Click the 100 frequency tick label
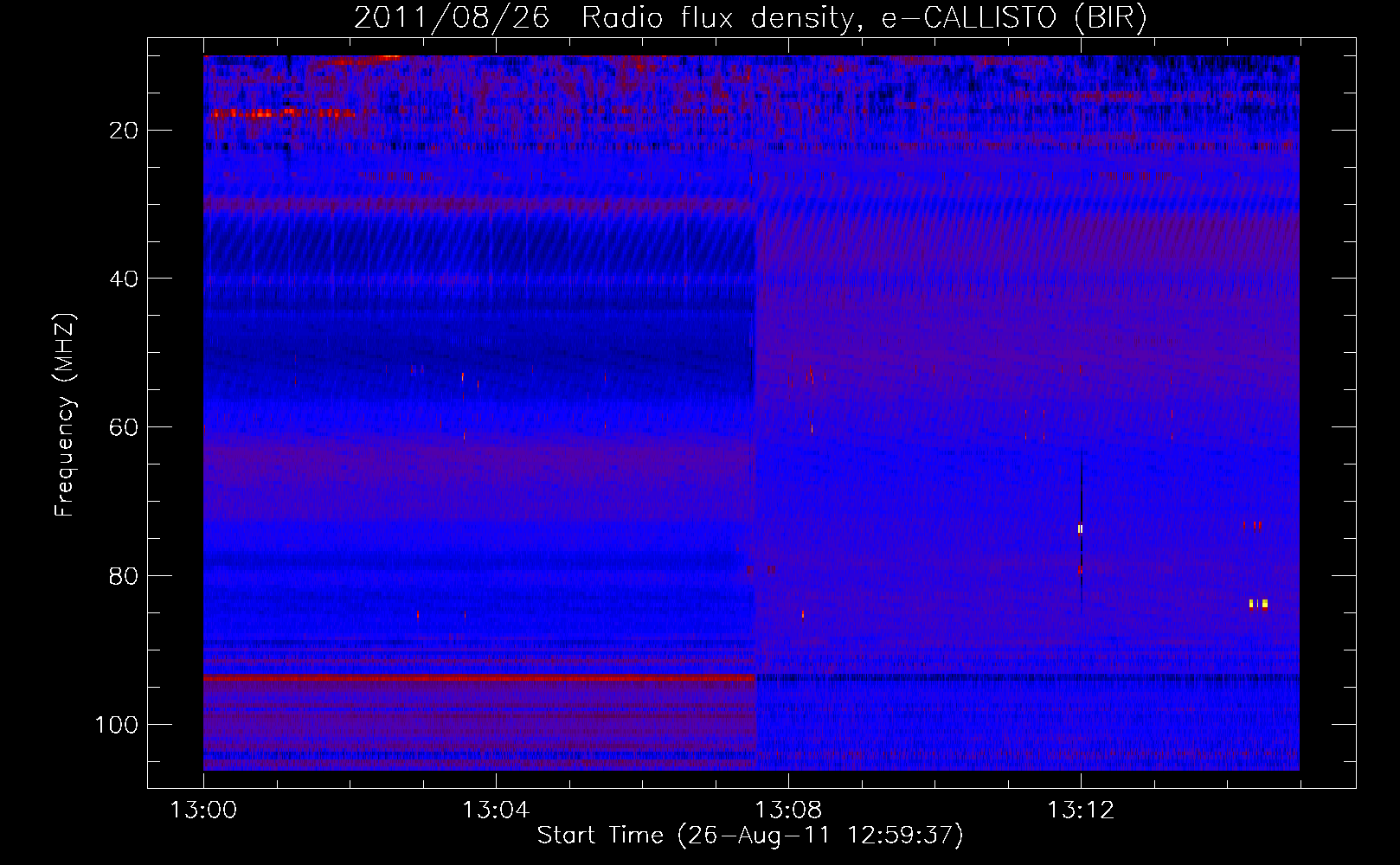Image resolution: width=1400 pixels, height=865 pixels. pyautogui.click(x=117, y=724)
